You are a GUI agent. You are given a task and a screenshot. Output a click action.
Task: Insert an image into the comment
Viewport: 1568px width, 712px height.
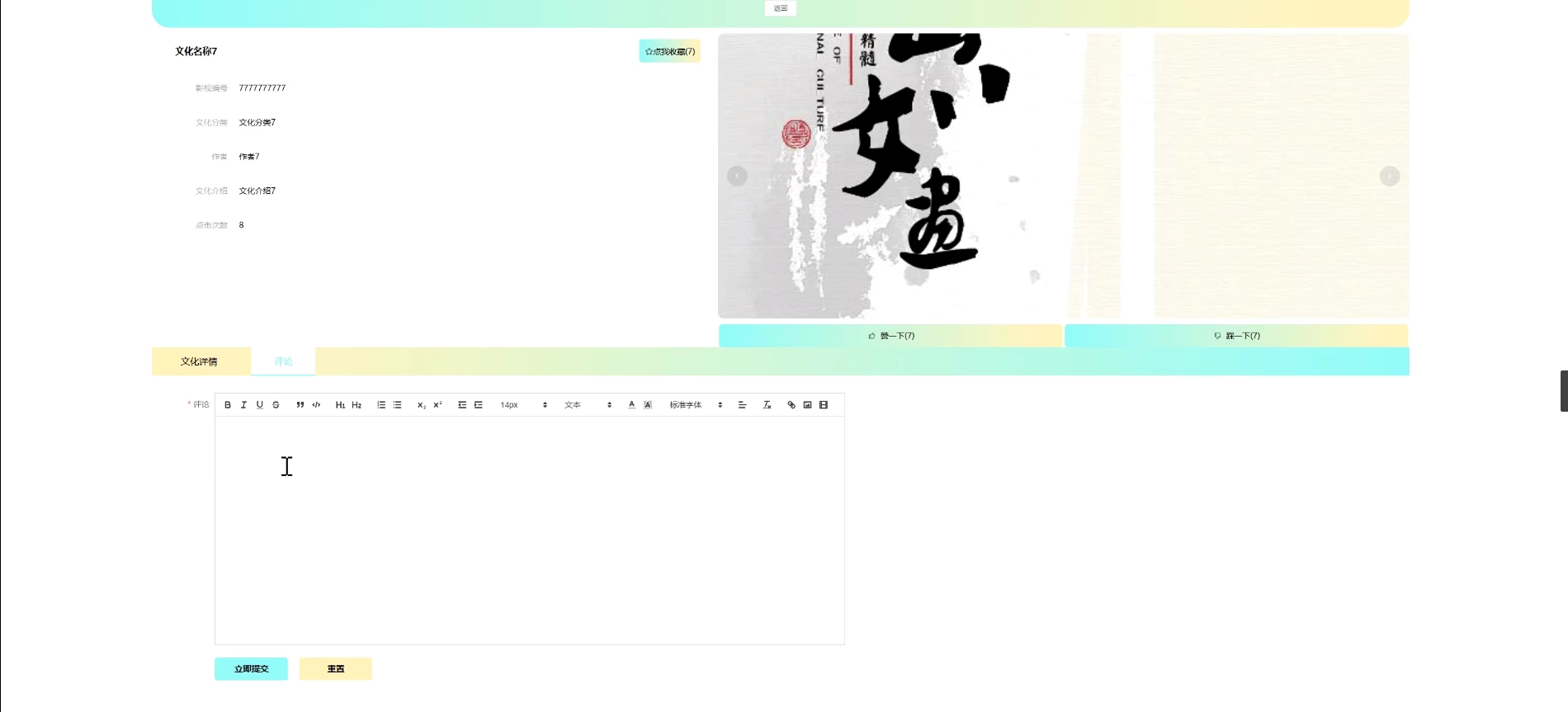coord(807,405)
